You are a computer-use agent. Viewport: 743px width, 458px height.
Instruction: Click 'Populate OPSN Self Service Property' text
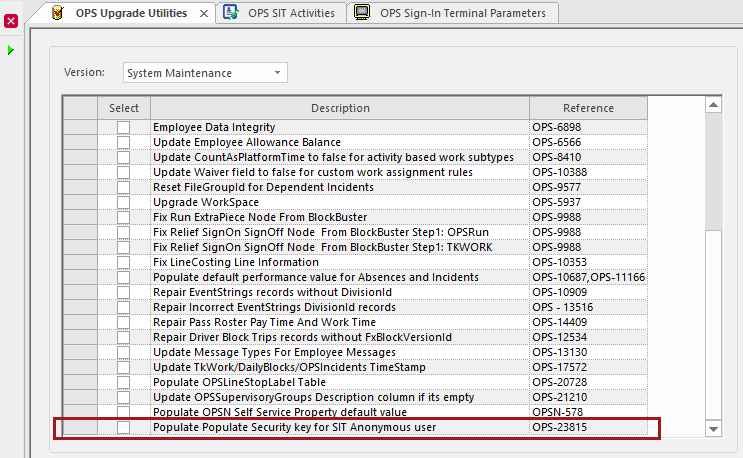(280, 412)
